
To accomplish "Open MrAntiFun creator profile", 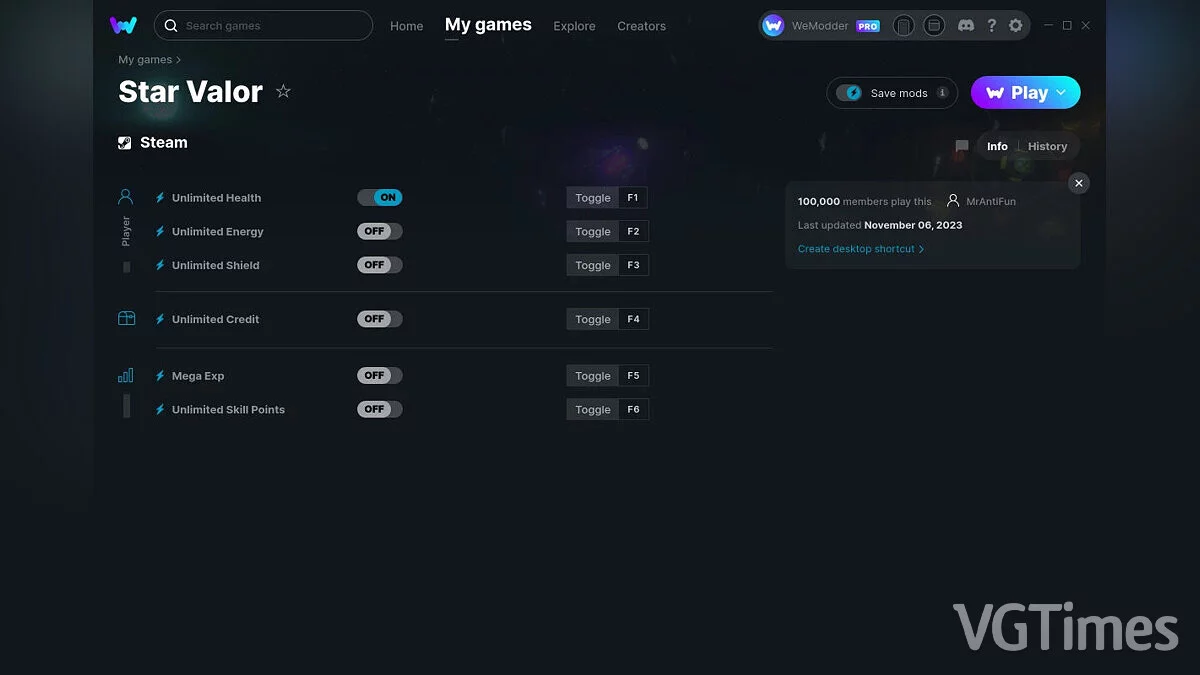I will [x=991, y=201].
